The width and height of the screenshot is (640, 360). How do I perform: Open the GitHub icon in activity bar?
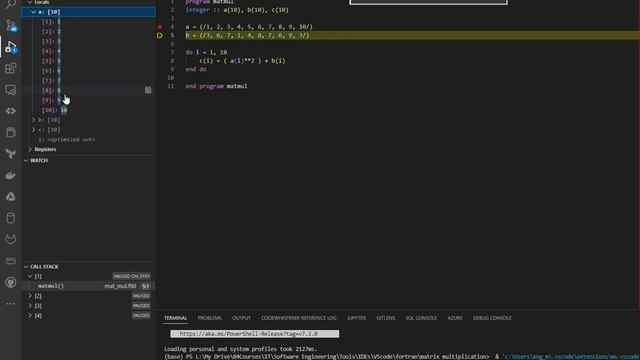[11, 282]
